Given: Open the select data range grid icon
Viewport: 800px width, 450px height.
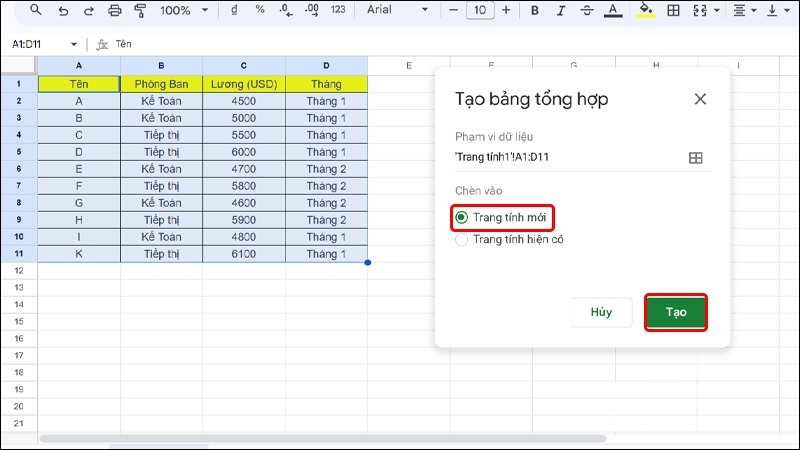Looking at the screenshot, I should [x=695, y=158].
